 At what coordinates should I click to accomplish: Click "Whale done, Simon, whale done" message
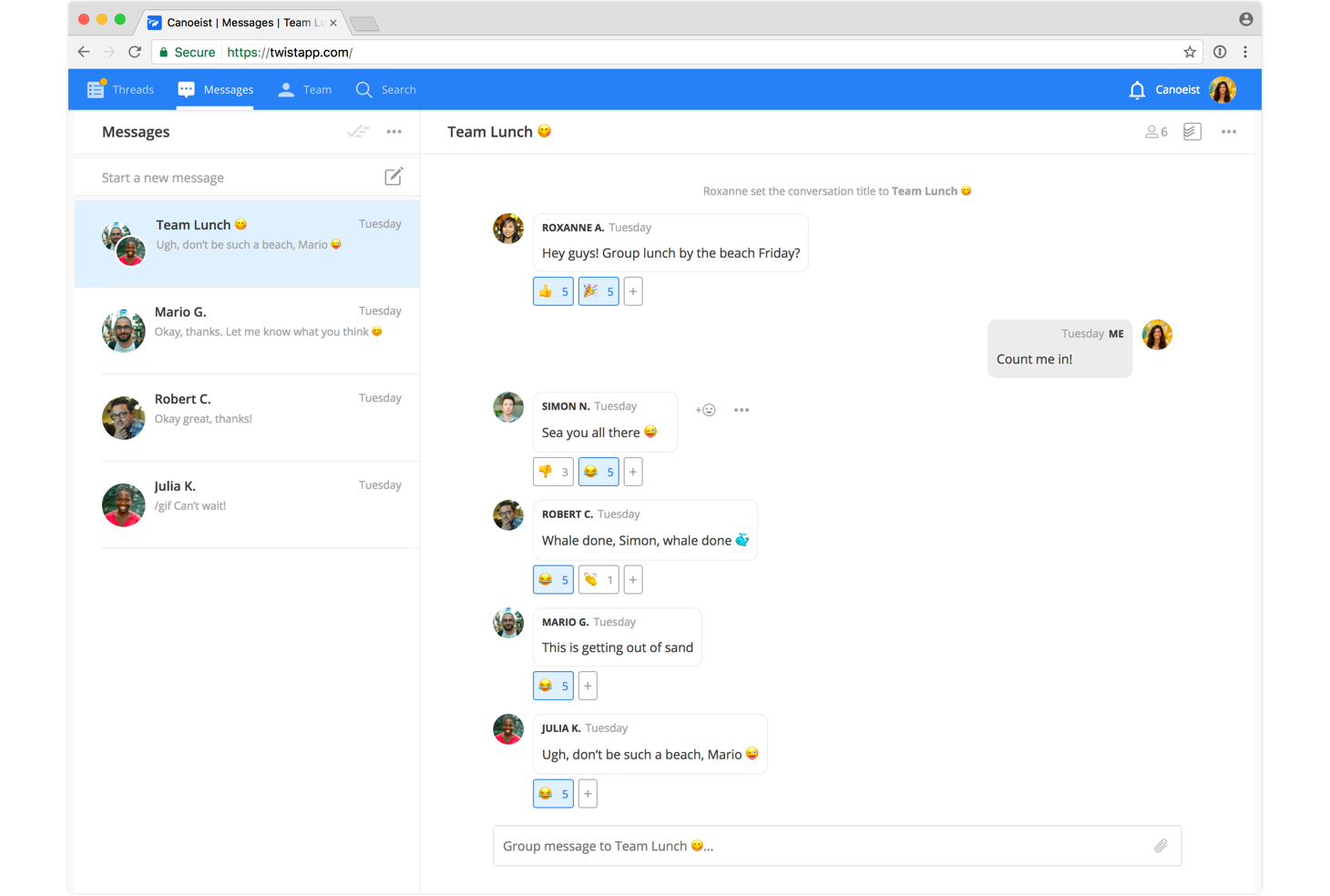(x=645, y=530)
